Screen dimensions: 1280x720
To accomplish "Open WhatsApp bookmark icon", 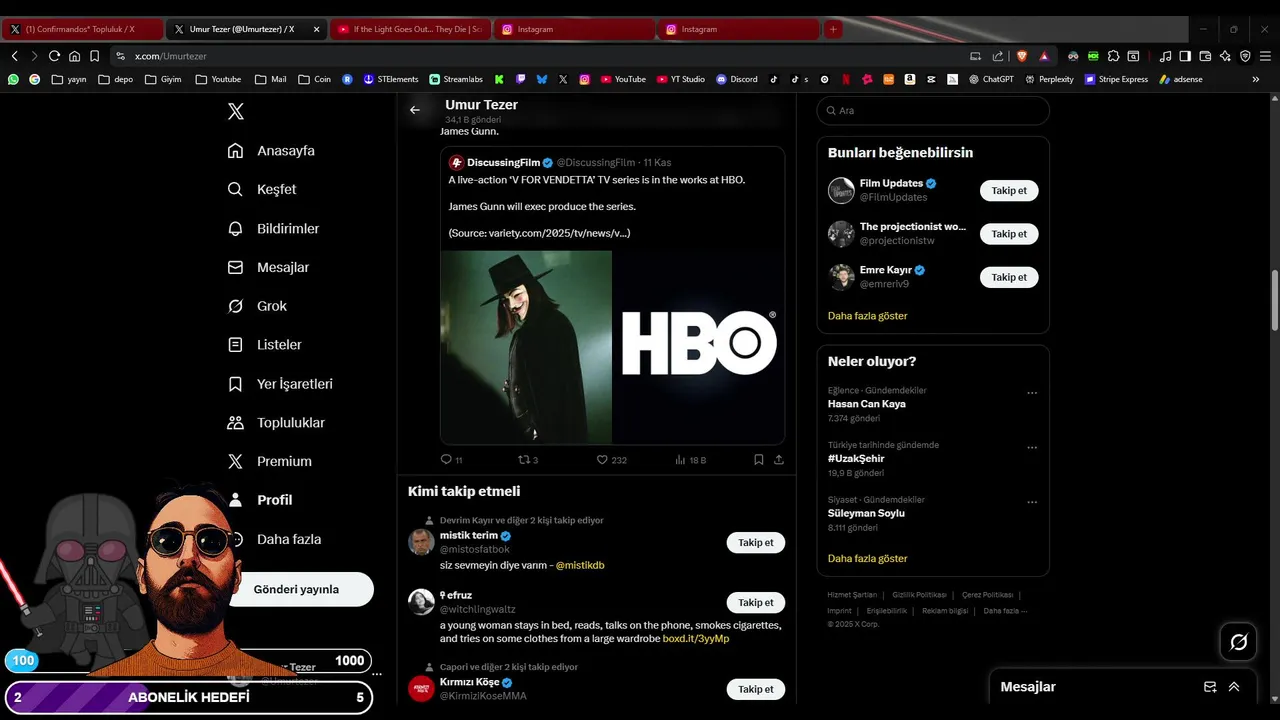I will click(13, 79).
